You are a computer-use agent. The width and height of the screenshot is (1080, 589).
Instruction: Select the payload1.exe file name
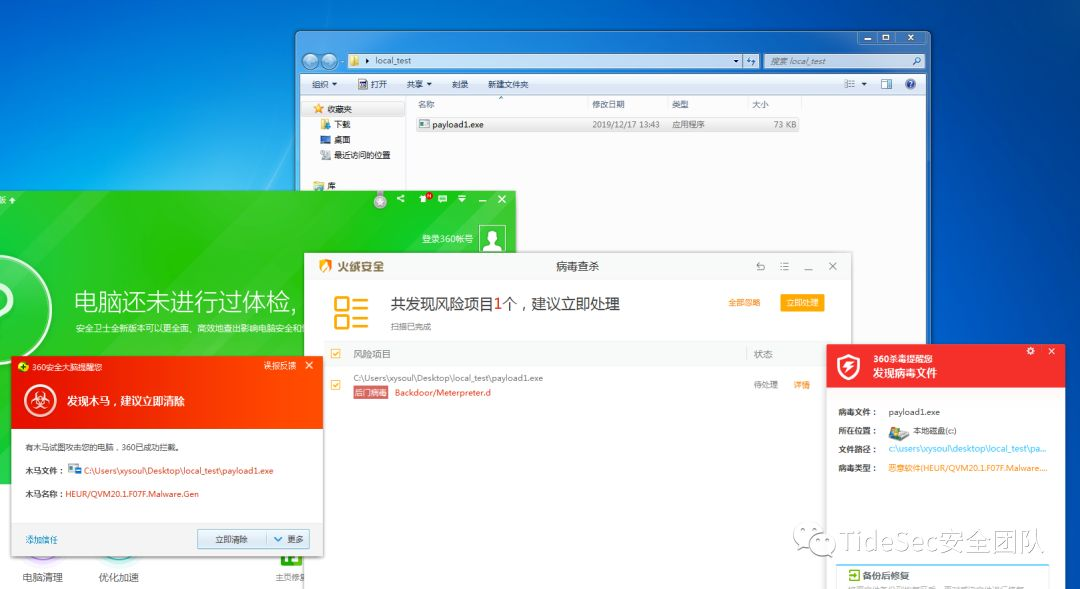[458, 125]
